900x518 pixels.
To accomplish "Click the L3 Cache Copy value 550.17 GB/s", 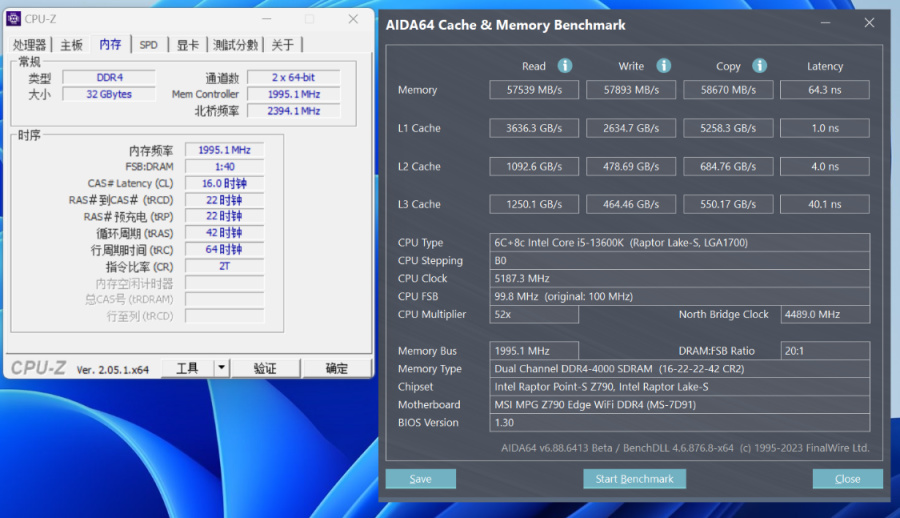I will pyautogui.click(x=728, y=204).
